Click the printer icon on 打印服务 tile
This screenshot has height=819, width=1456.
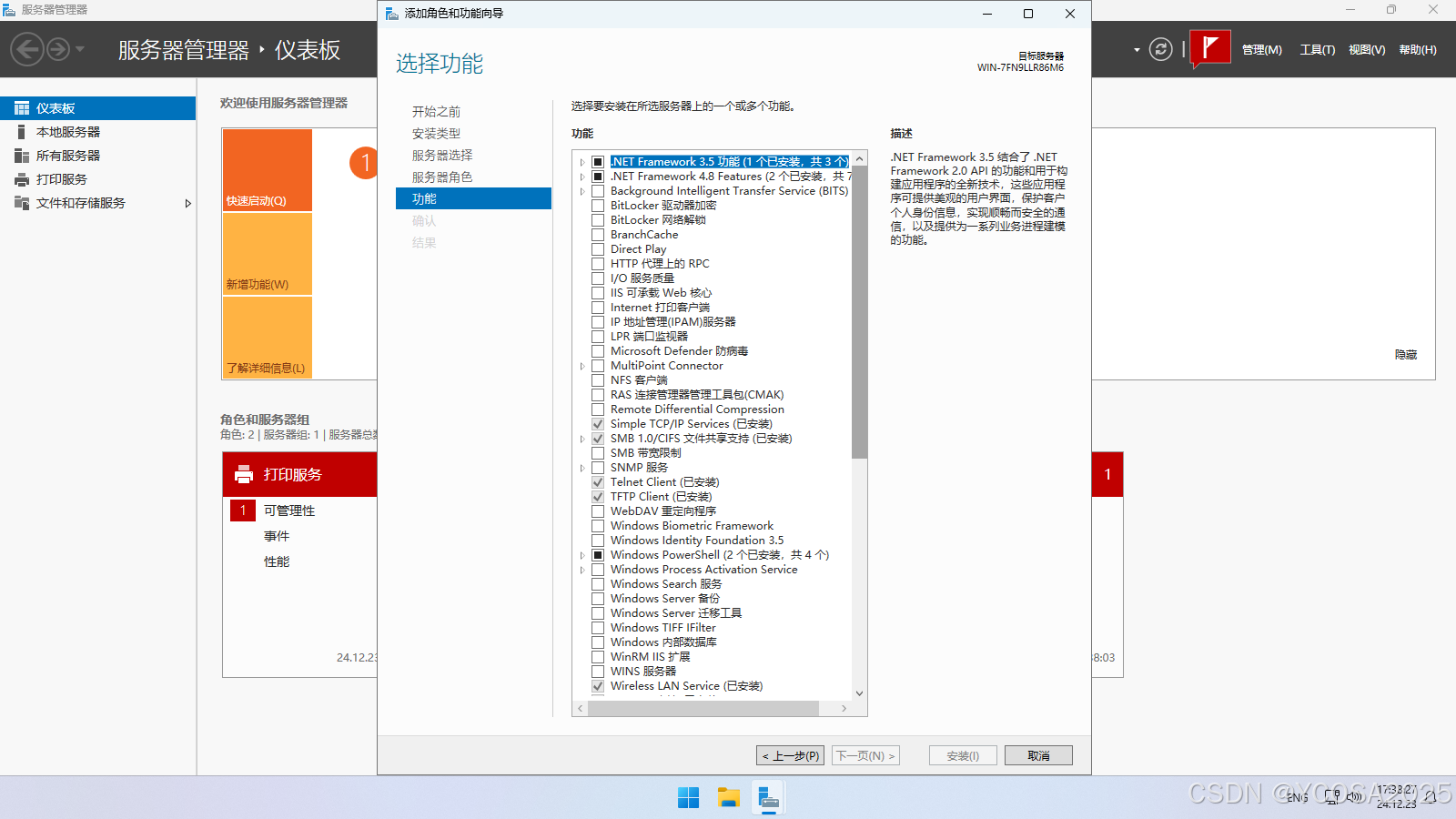tap(244, 474)
